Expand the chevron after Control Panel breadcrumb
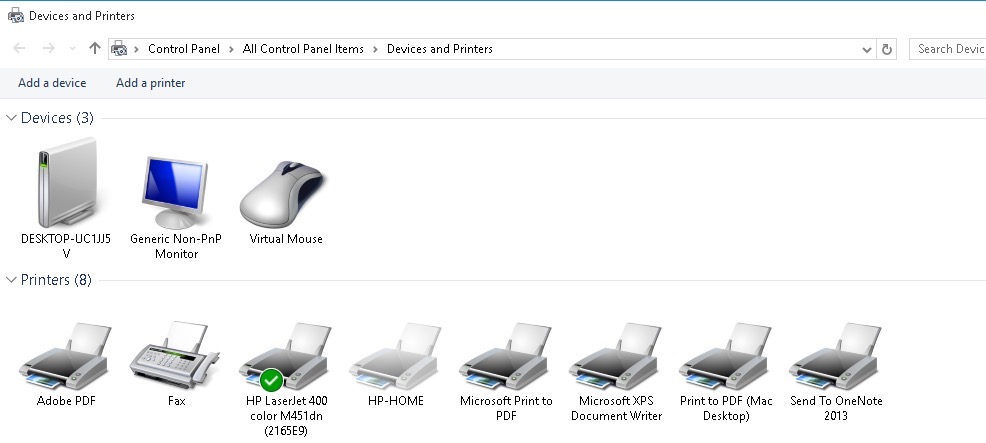Viewport: 986px width, 443px height. coord(231,49)
